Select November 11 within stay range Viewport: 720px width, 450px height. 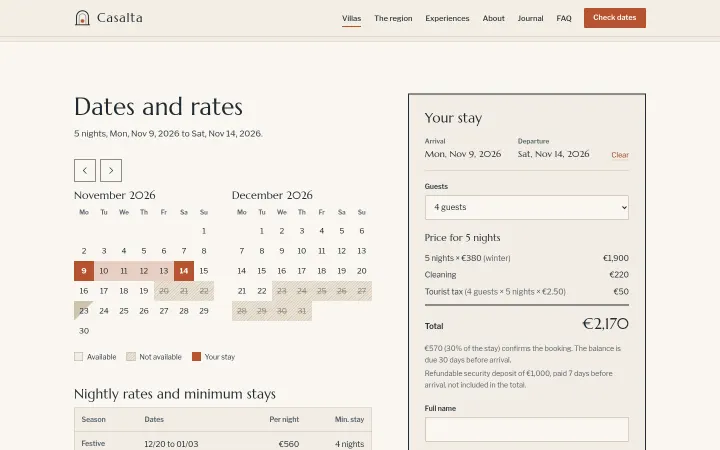pos(124,271)
